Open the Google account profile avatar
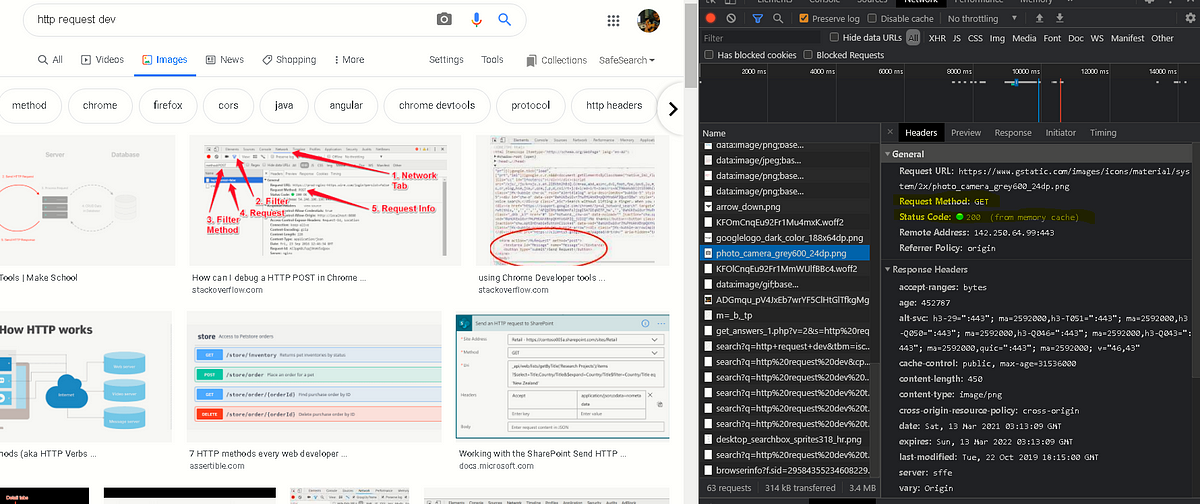This screenshot has height=504, width=1200. pos(650,21)
